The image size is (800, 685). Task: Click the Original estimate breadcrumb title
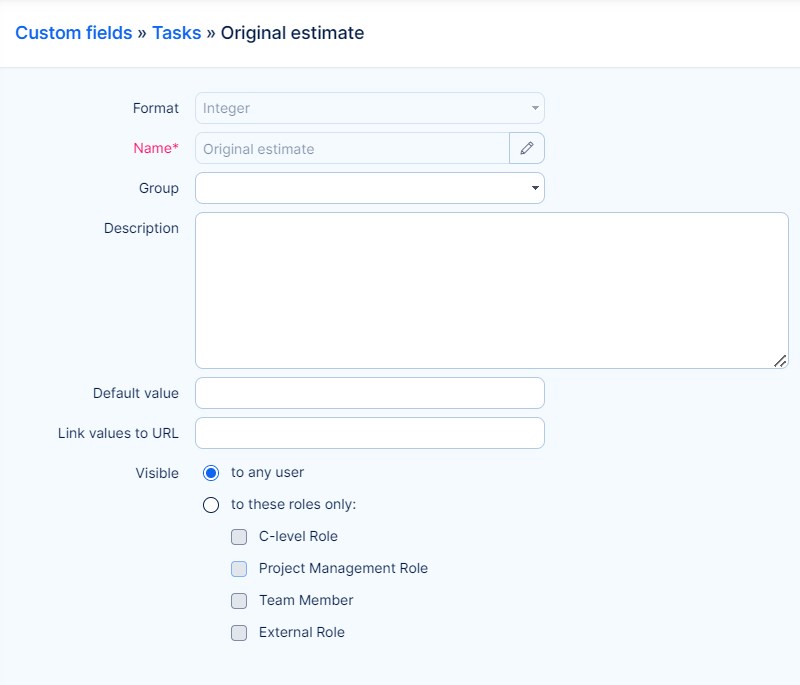click(x=292, y=33)
